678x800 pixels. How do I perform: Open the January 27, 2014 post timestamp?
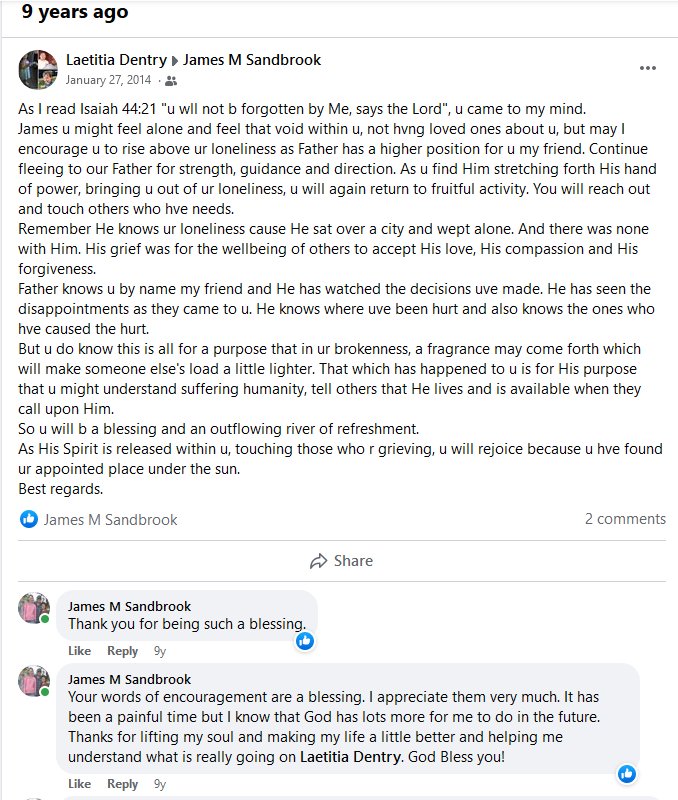[109, 81]
